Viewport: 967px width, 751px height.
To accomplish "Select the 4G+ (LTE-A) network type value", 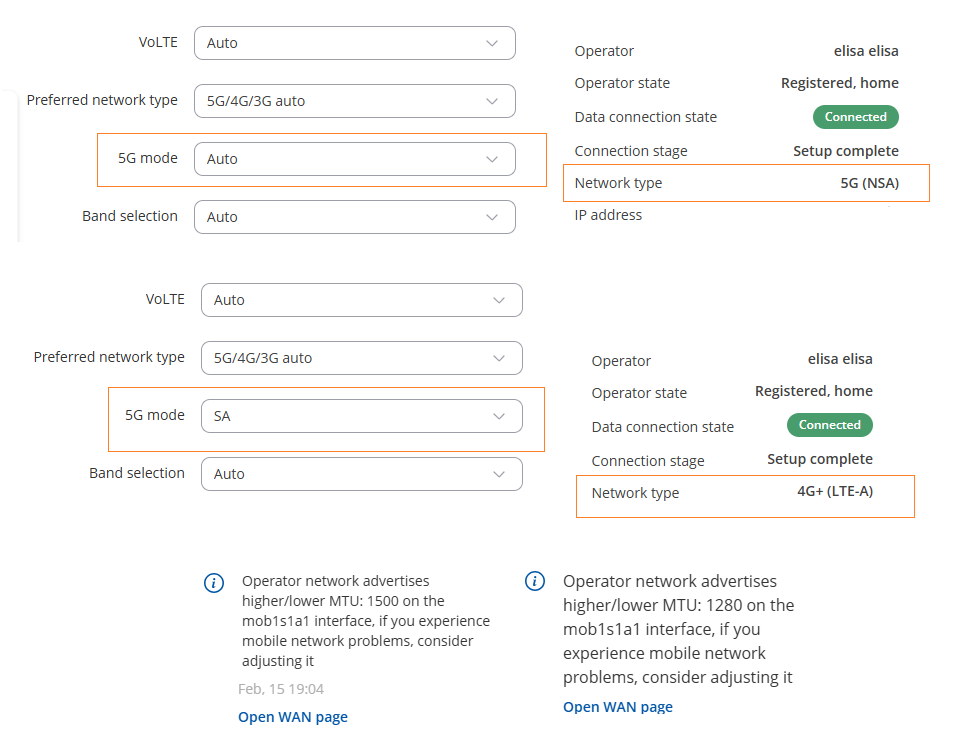I will pos(835,491).
